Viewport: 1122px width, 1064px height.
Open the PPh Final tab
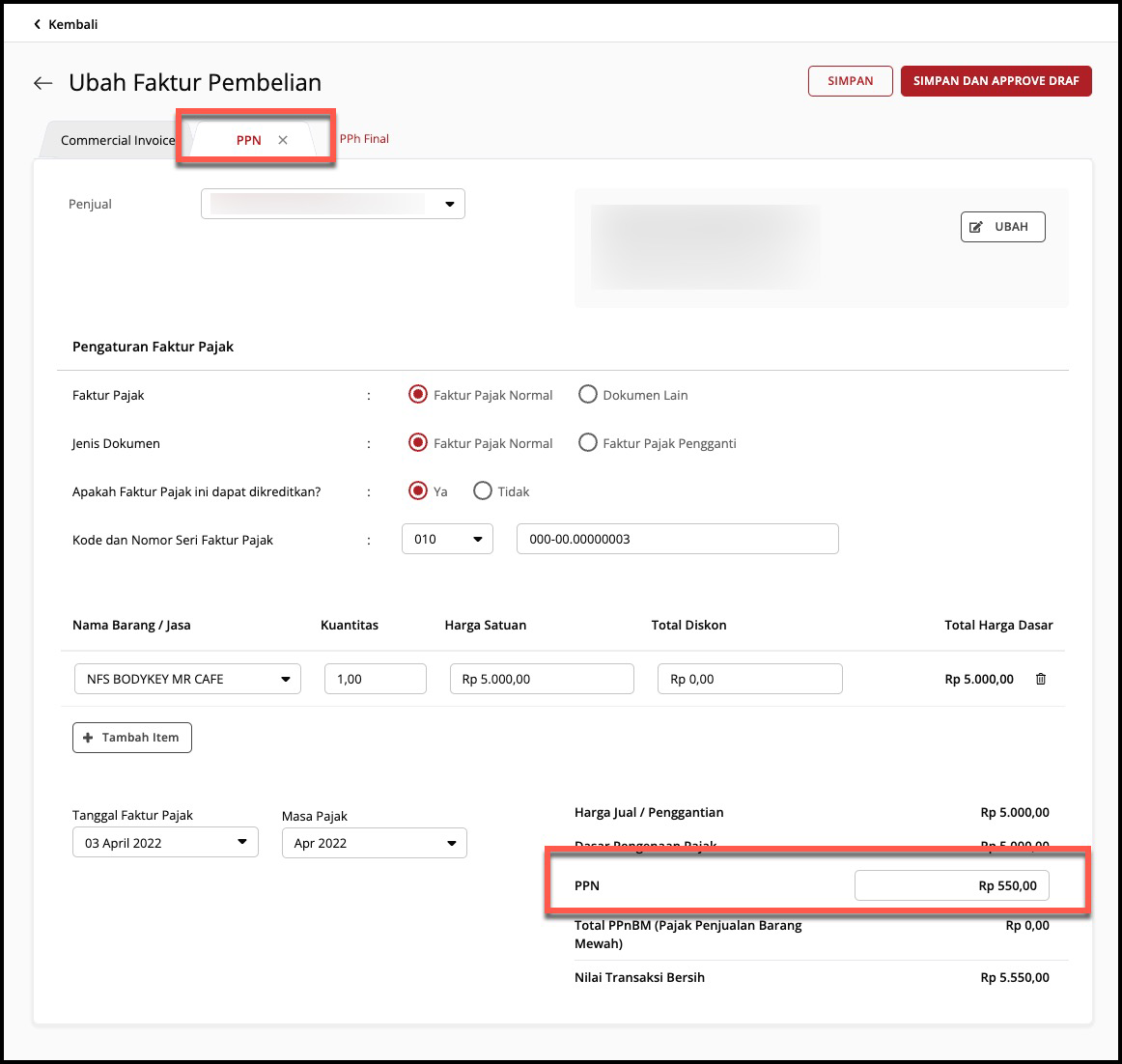coord(364,139)
